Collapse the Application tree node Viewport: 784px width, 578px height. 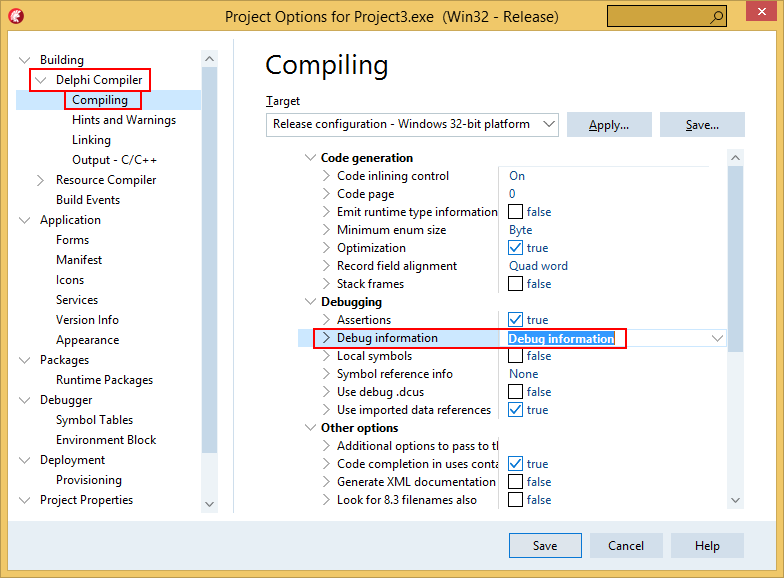point(24,220)
